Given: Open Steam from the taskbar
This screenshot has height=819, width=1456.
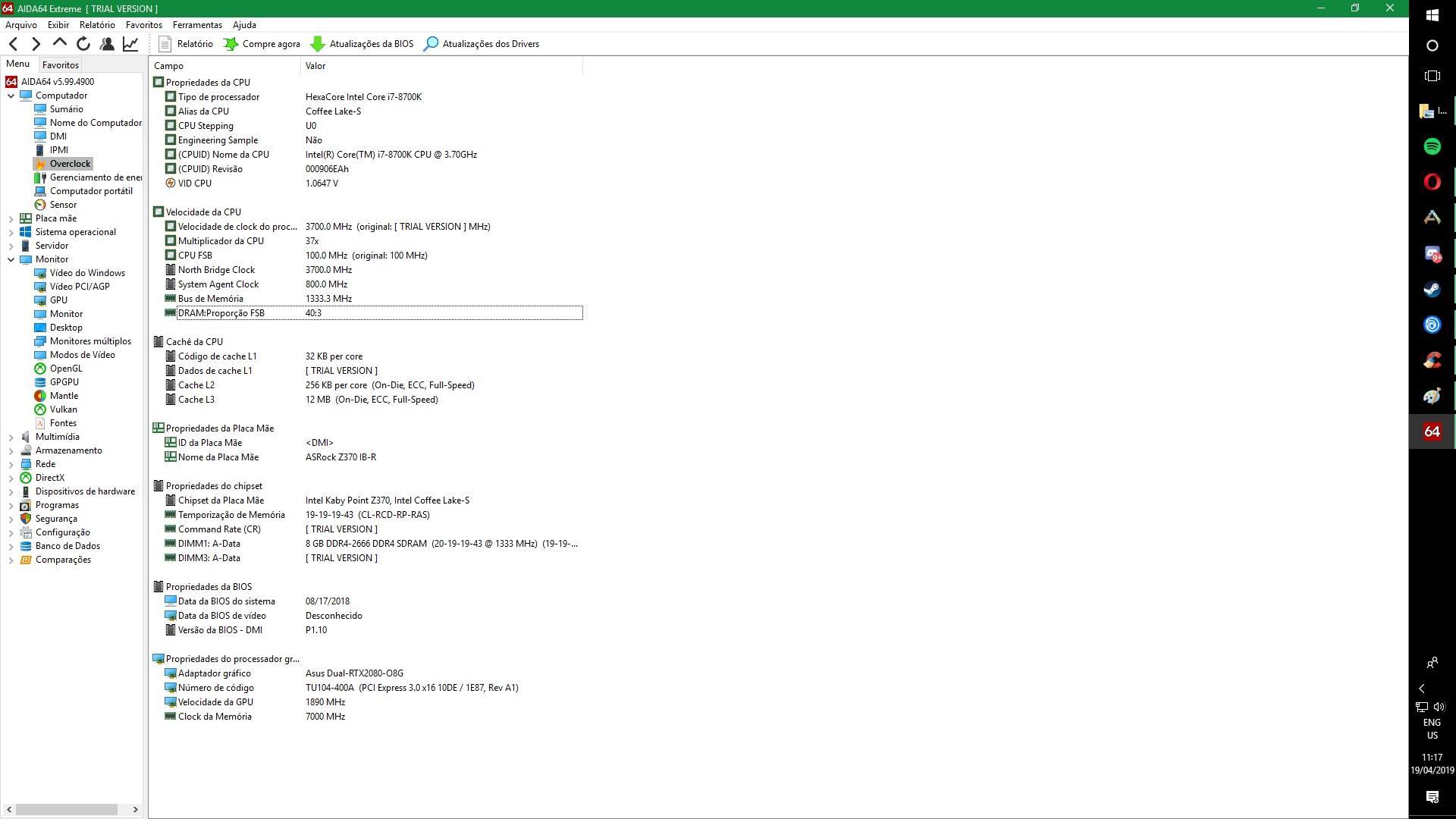Looking at the screenshot, I should coord(1432,289).
